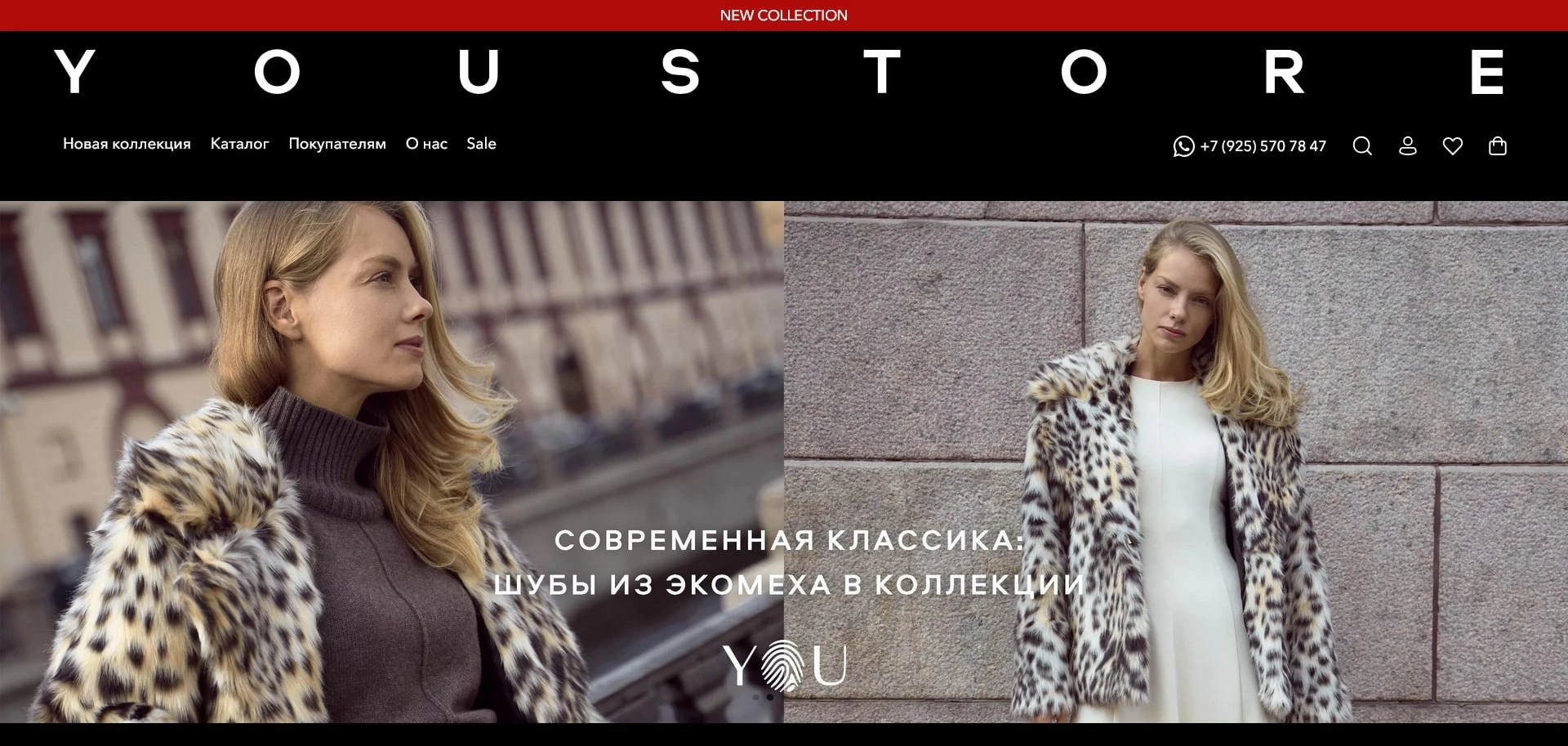Select the second dark carousel dot
Viewport: 1568px width, 746px height.
[769, 698]
